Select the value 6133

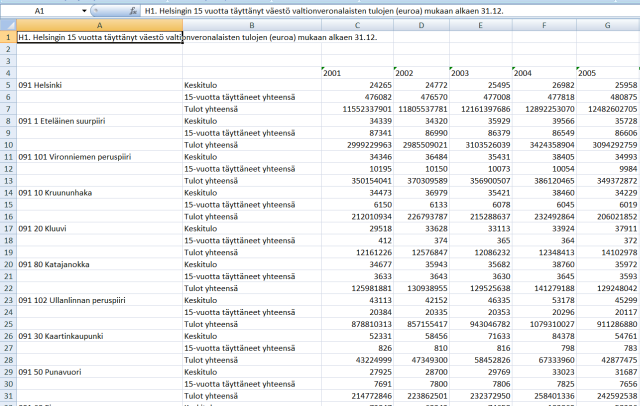click(x=421, y=205)
